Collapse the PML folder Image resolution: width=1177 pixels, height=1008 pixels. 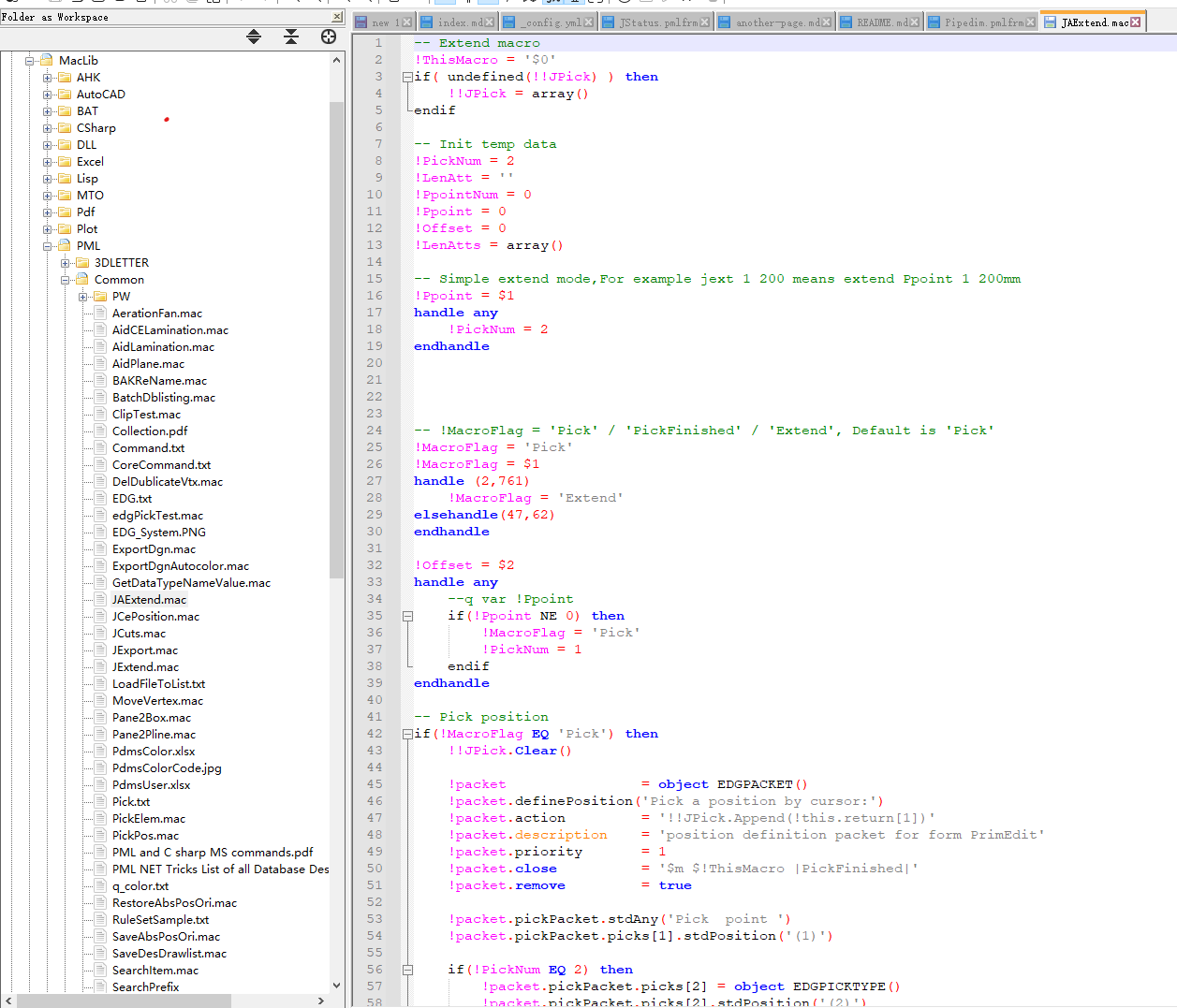48,246
